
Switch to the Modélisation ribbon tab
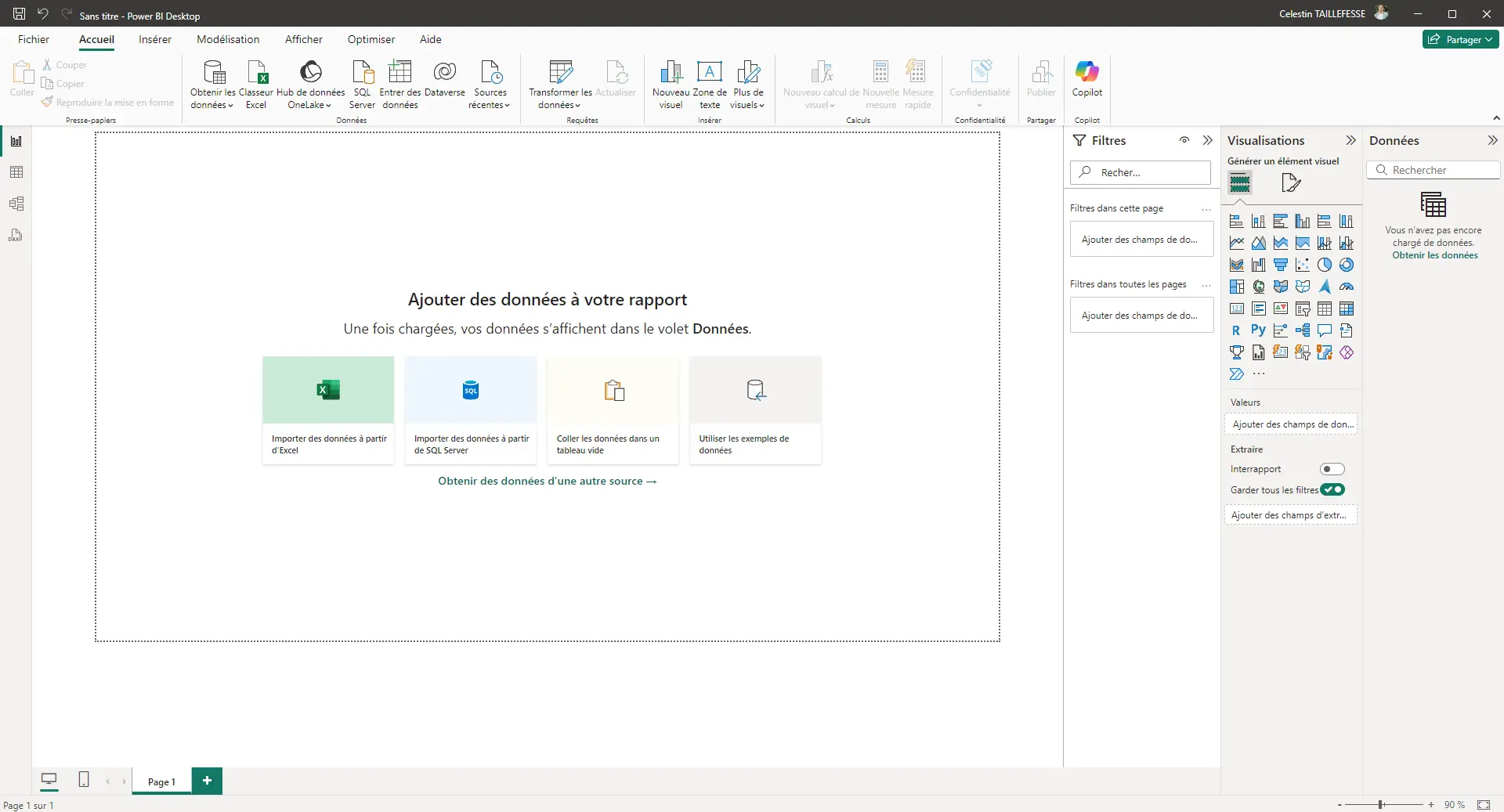click(228, 39)
